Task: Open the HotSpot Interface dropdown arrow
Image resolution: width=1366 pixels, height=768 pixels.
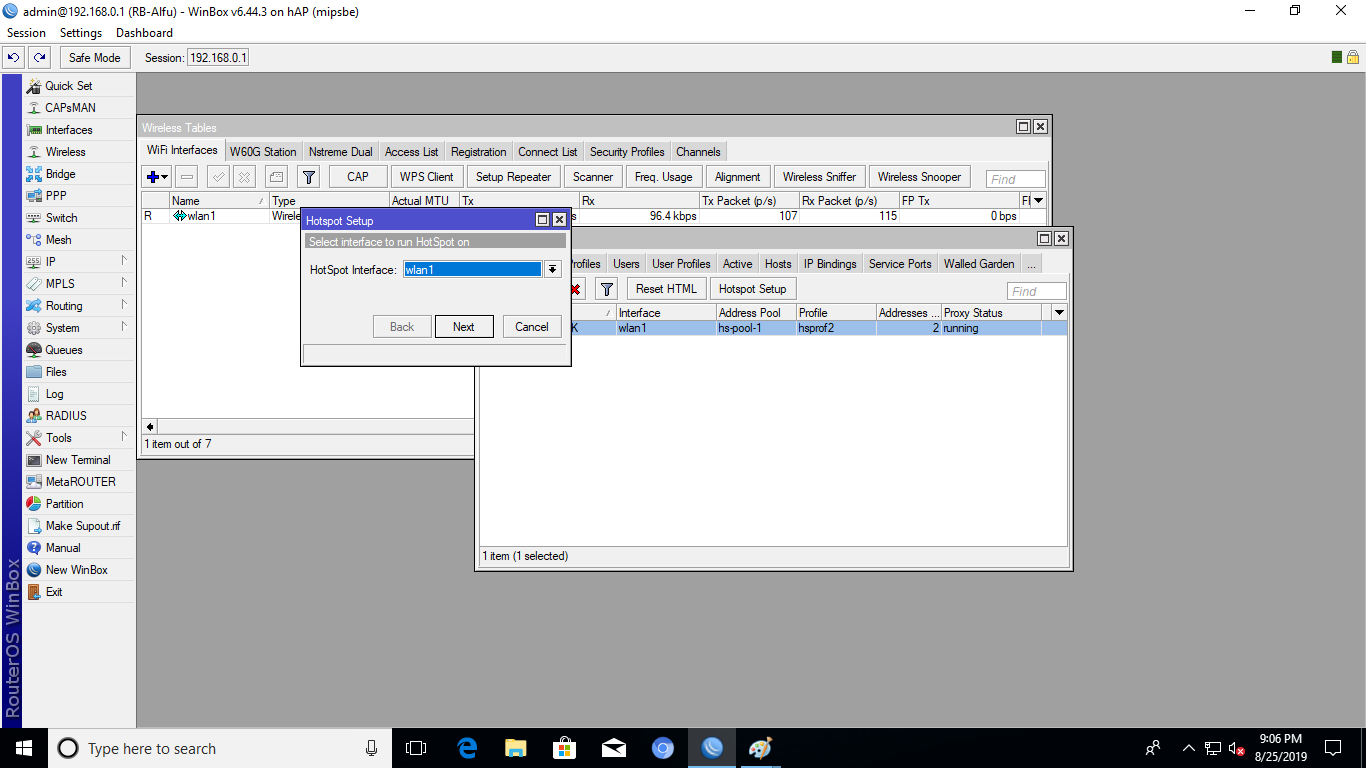Action: pos(552,270)
